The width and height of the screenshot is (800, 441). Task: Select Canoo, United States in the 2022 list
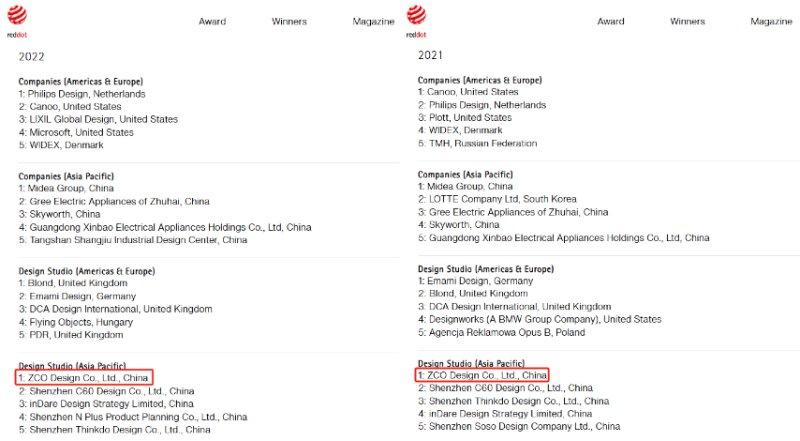tap(70, 107)
